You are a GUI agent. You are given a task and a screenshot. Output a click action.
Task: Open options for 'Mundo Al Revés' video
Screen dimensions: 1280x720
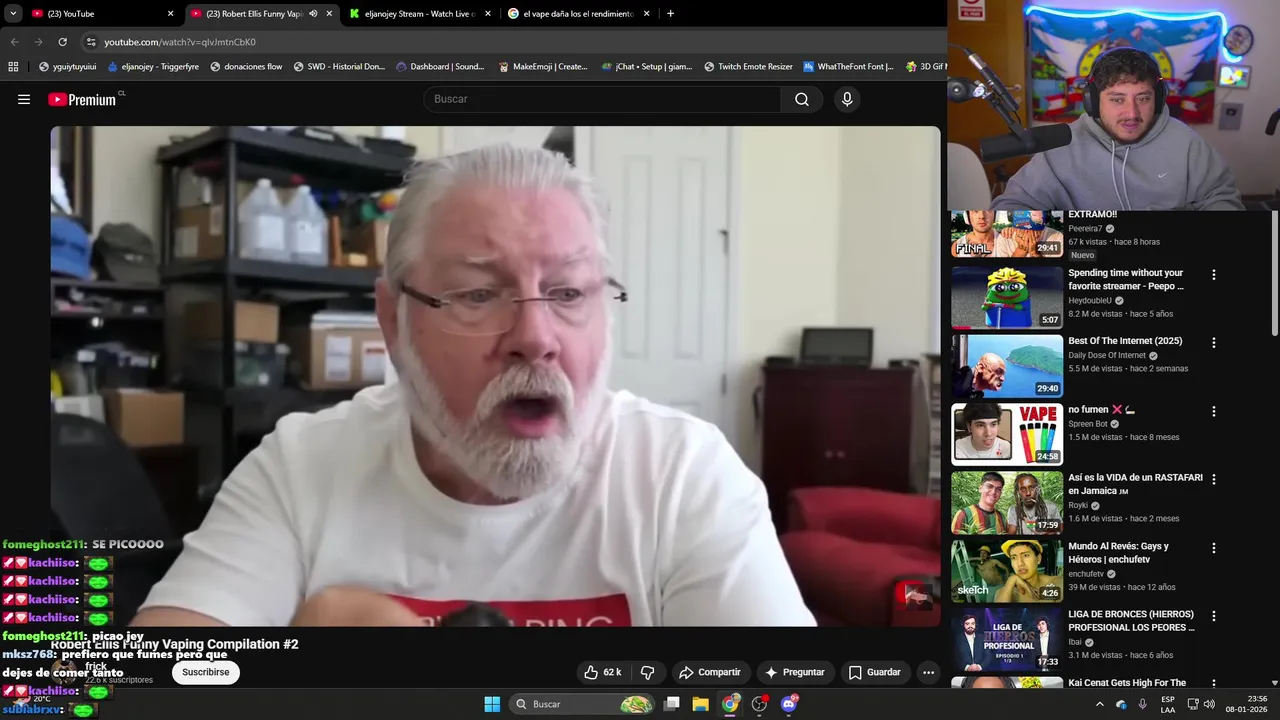tap(1214, 548)
